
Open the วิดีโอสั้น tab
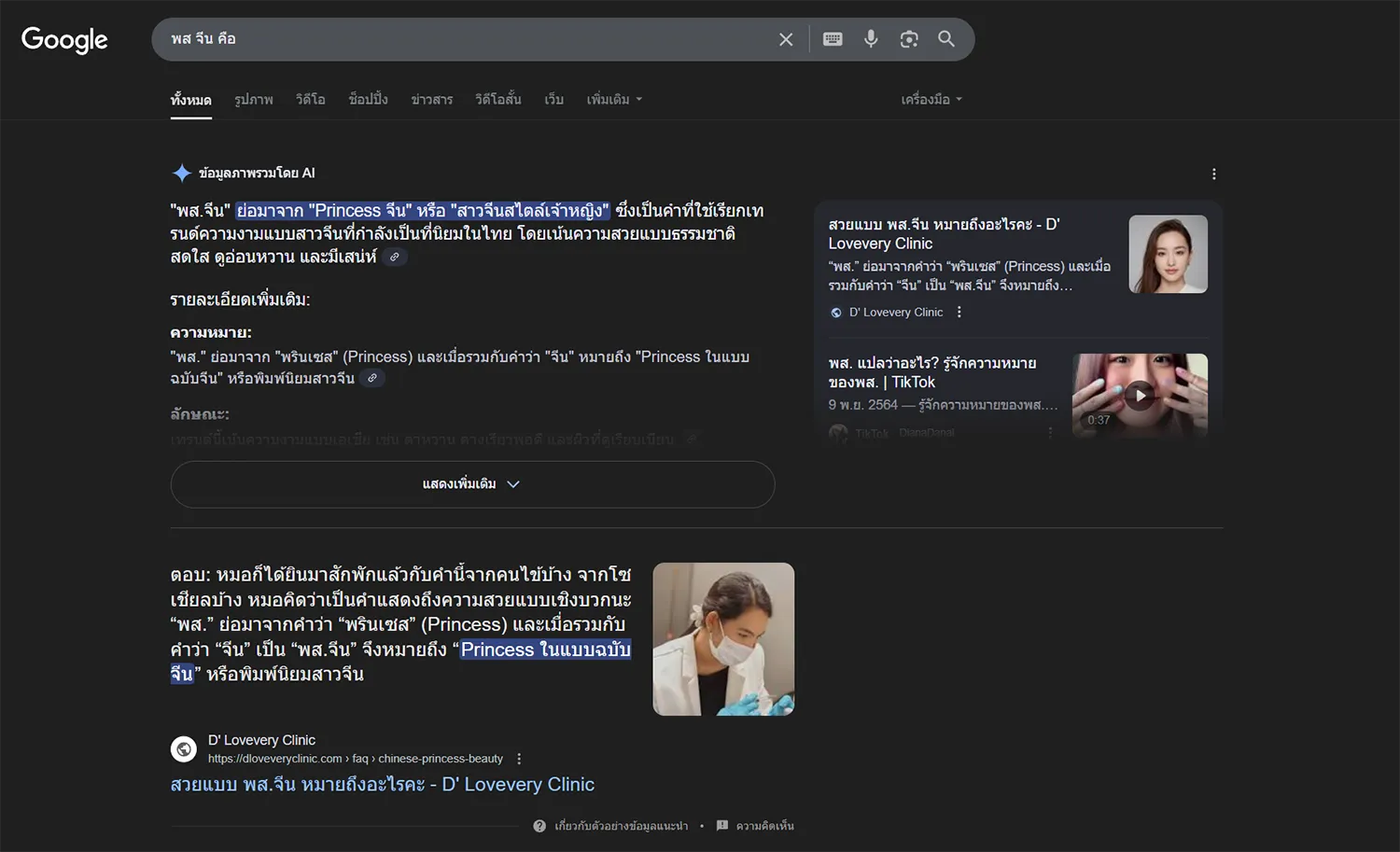point(498,100)
